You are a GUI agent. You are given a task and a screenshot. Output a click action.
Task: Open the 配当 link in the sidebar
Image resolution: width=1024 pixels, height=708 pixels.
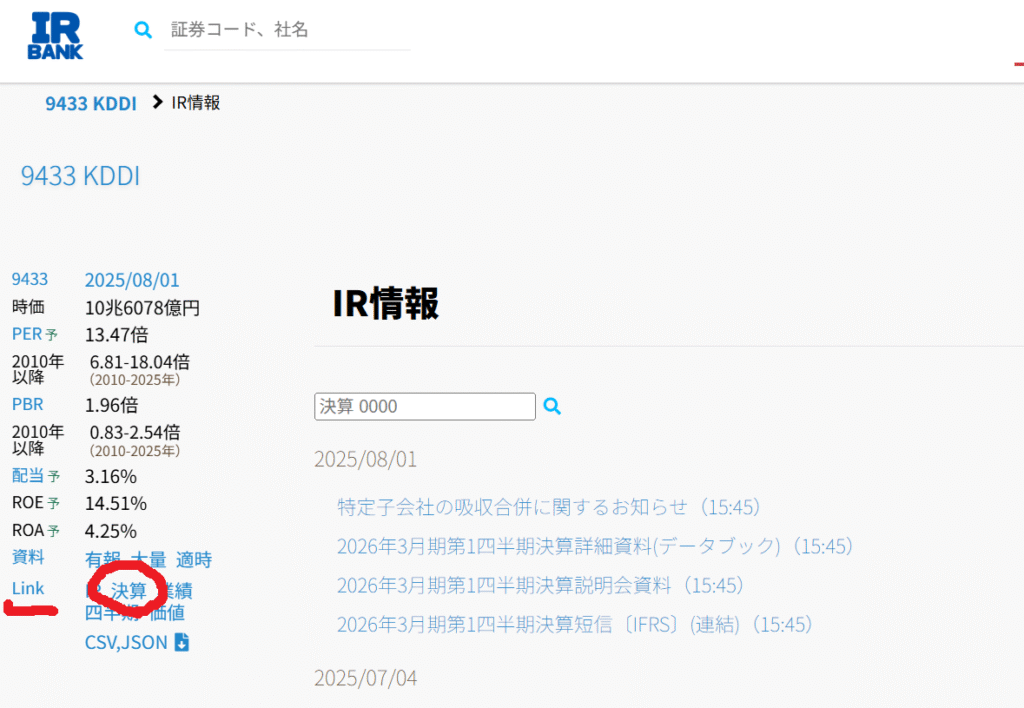pos(28,475)
